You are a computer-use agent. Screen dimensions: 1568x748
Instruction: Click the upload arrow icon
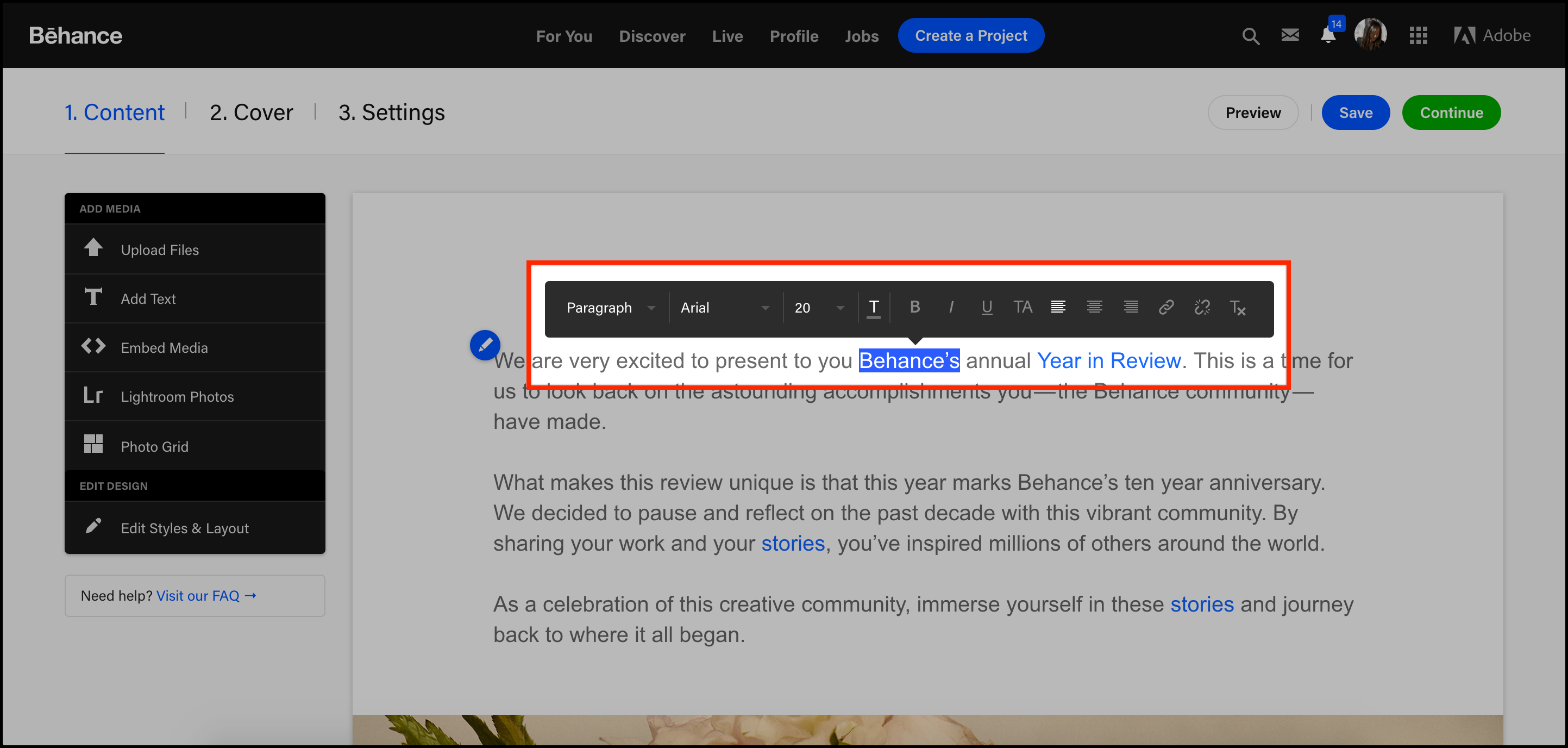click(x=93, y=247)
